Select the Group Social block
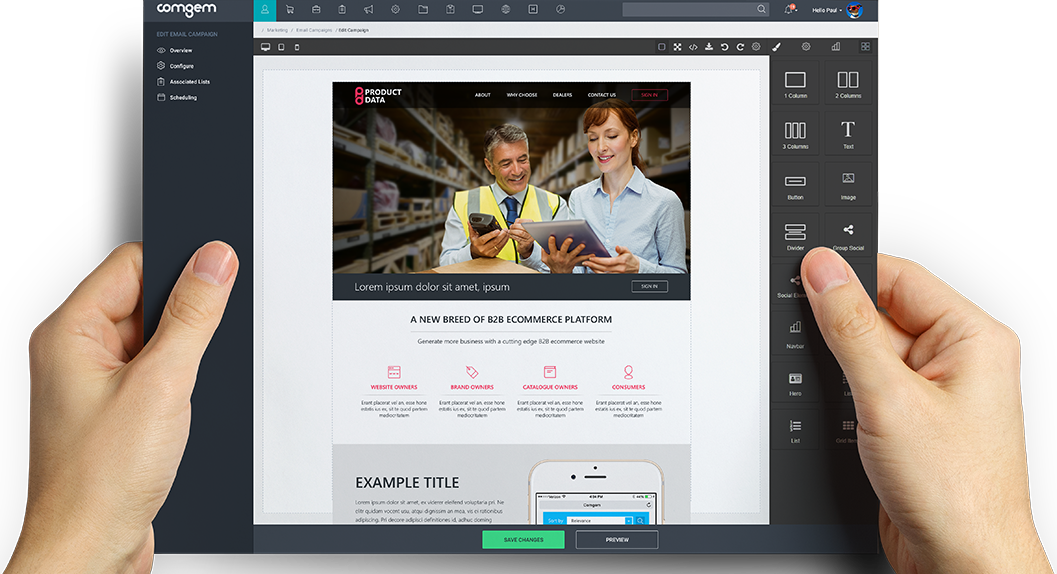 click(x=848, y=235)
